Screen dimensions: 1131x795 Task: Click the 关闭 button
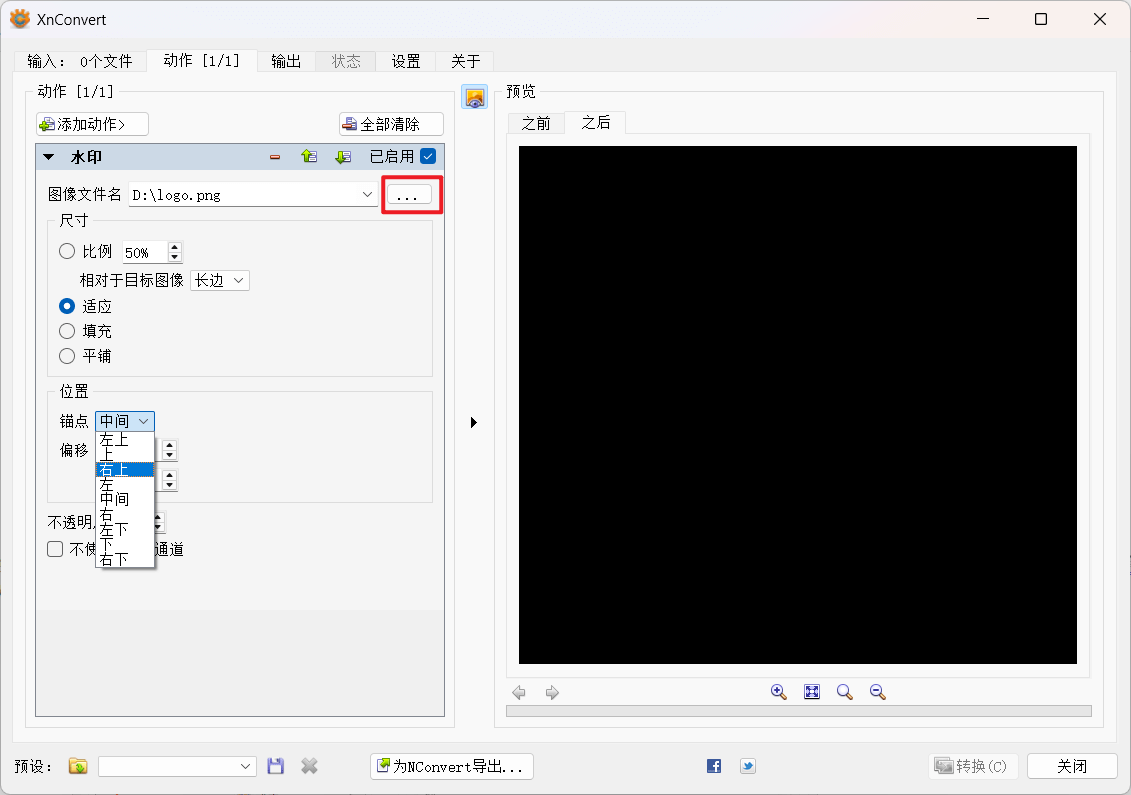coord(1072,766)
